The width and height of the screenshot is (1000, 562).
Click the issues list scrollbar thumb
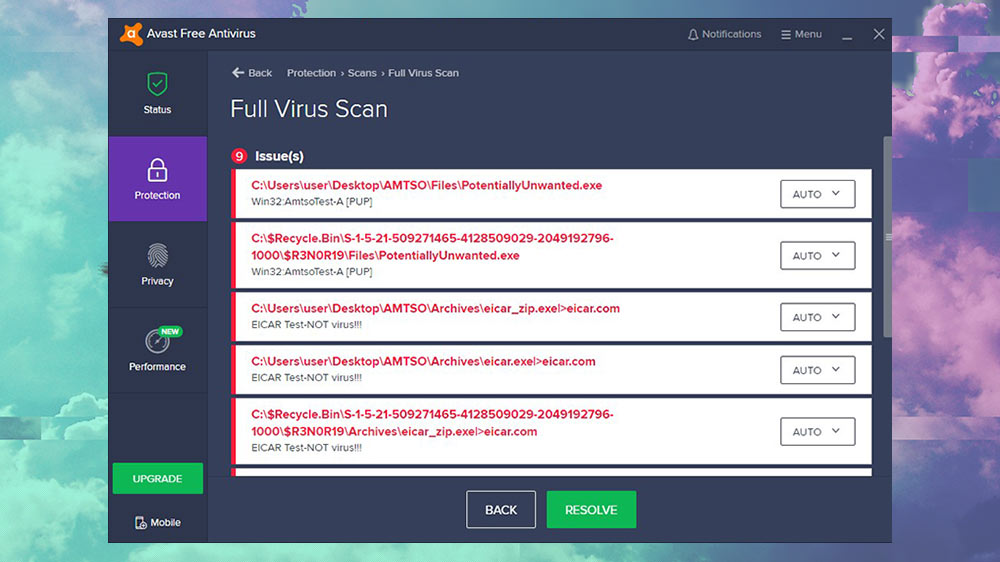(887, 237)
